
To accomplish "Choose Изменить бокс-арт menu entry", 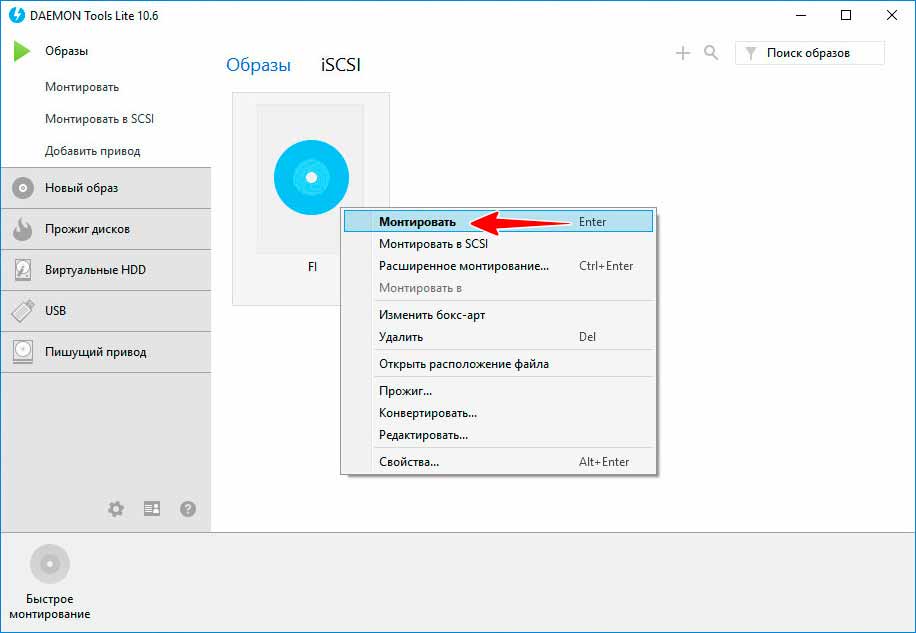I will tap(498, 315).
